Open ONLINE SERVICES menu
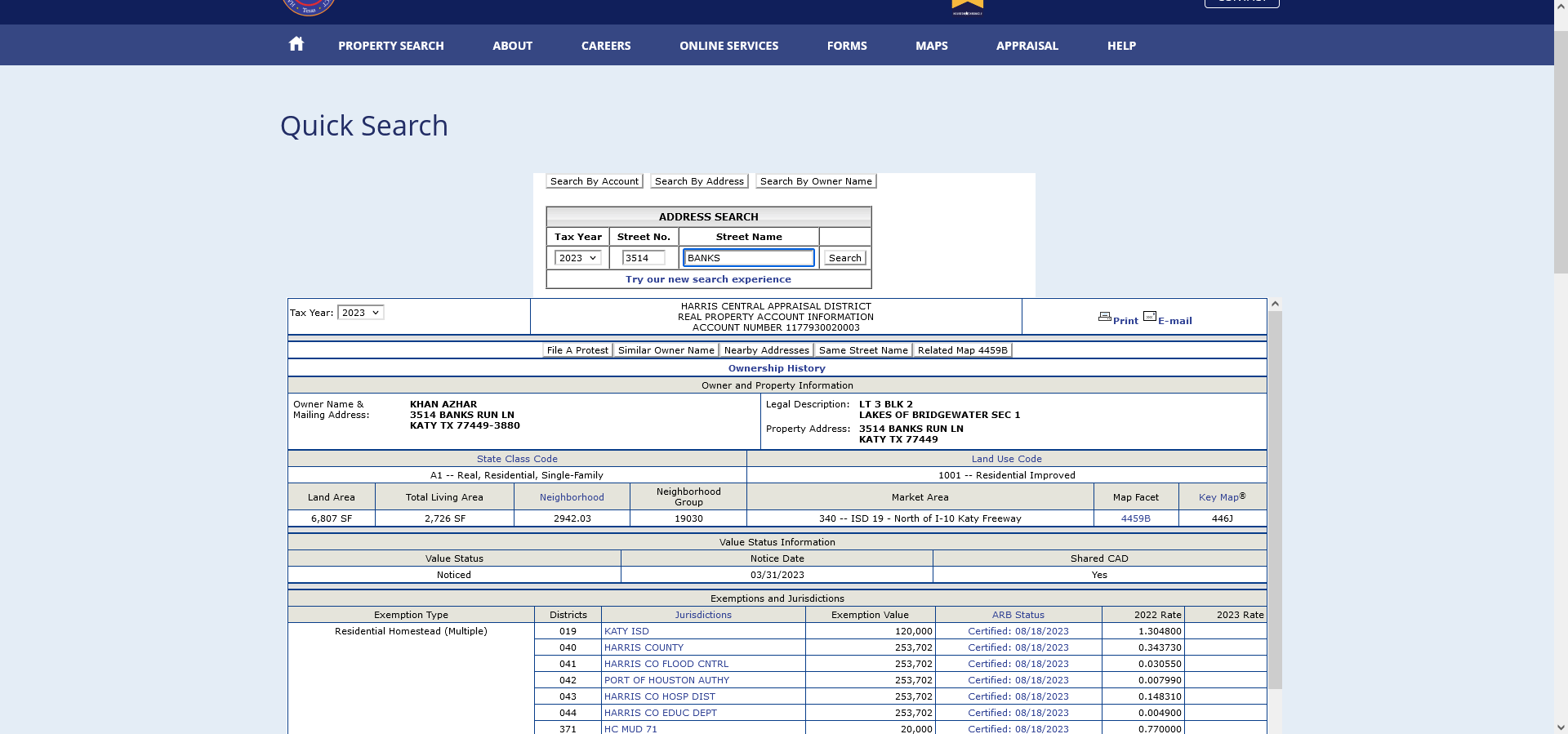Image resolution: width=1568 pixels, height=734 pixels. (x=729, y=46)
